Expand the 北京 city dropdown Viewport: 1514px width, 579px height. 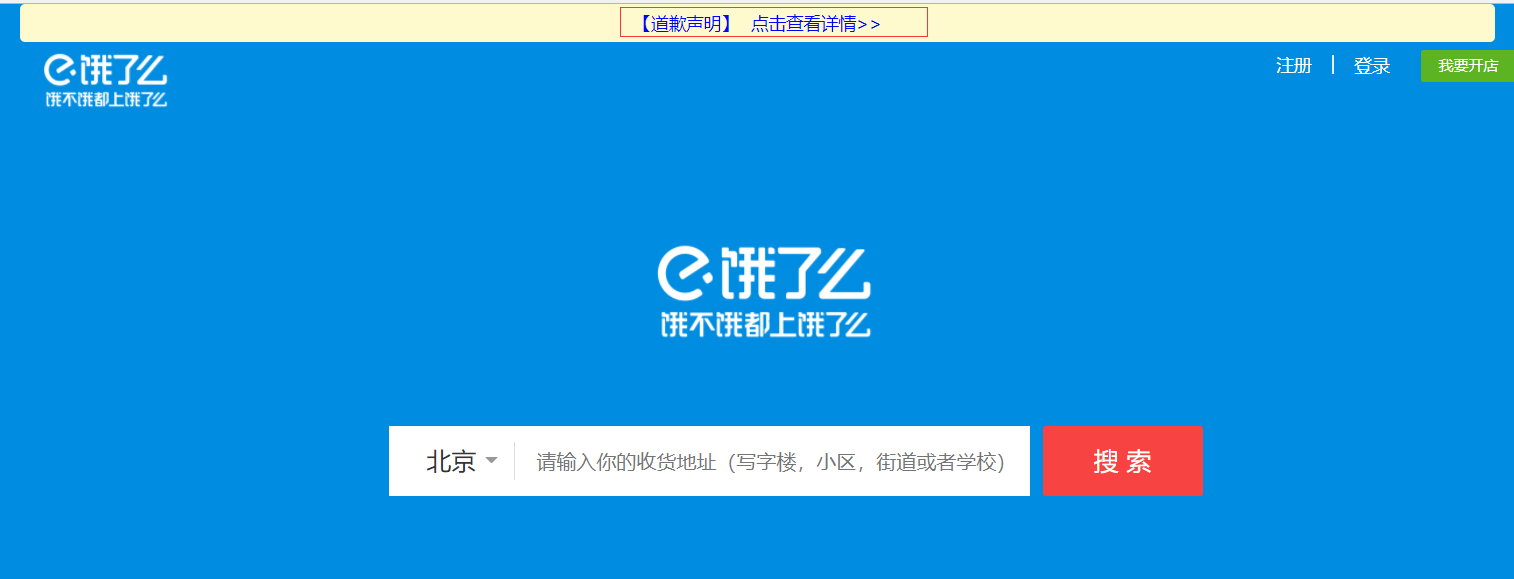coord(462,461)
